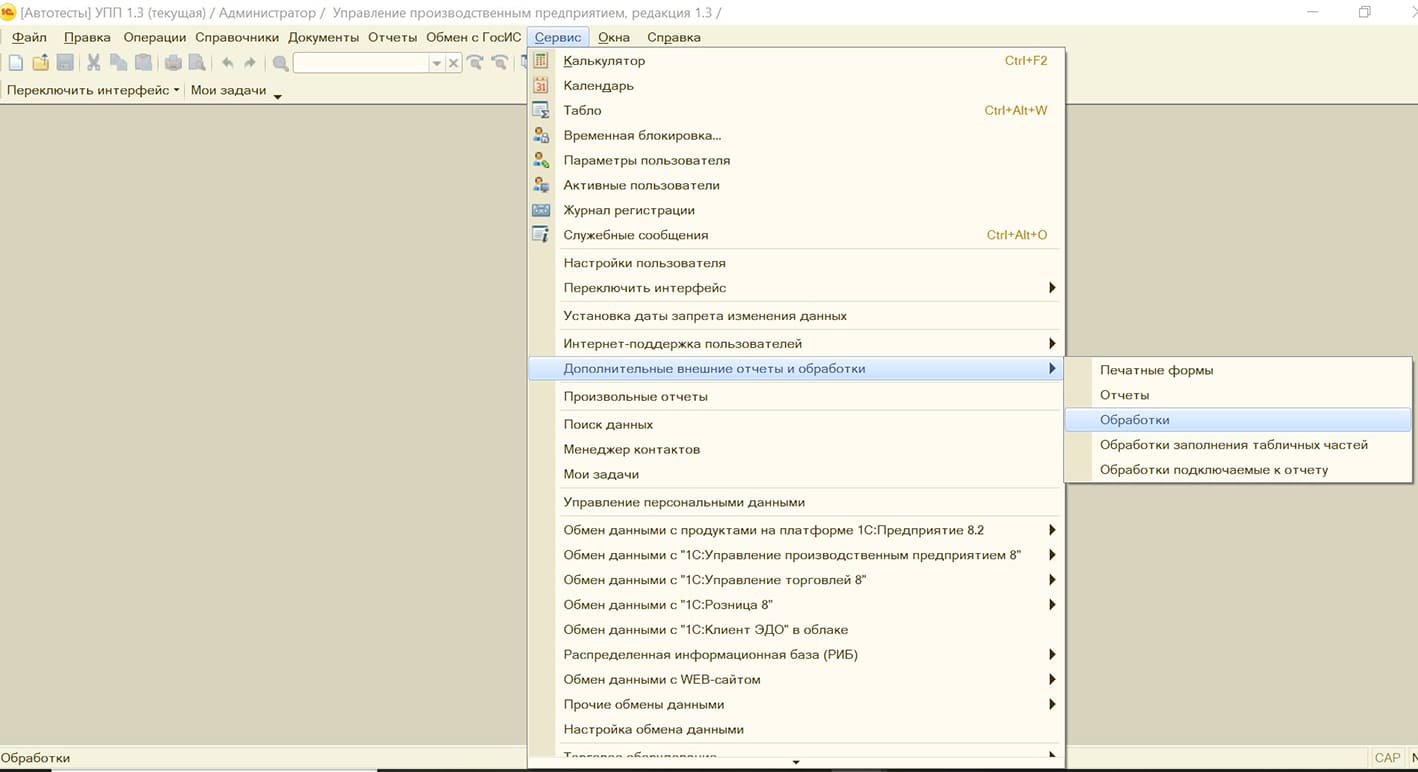1418x772 pixels.
Task: Click the Find next icon
Action: (x=475, y=63)
